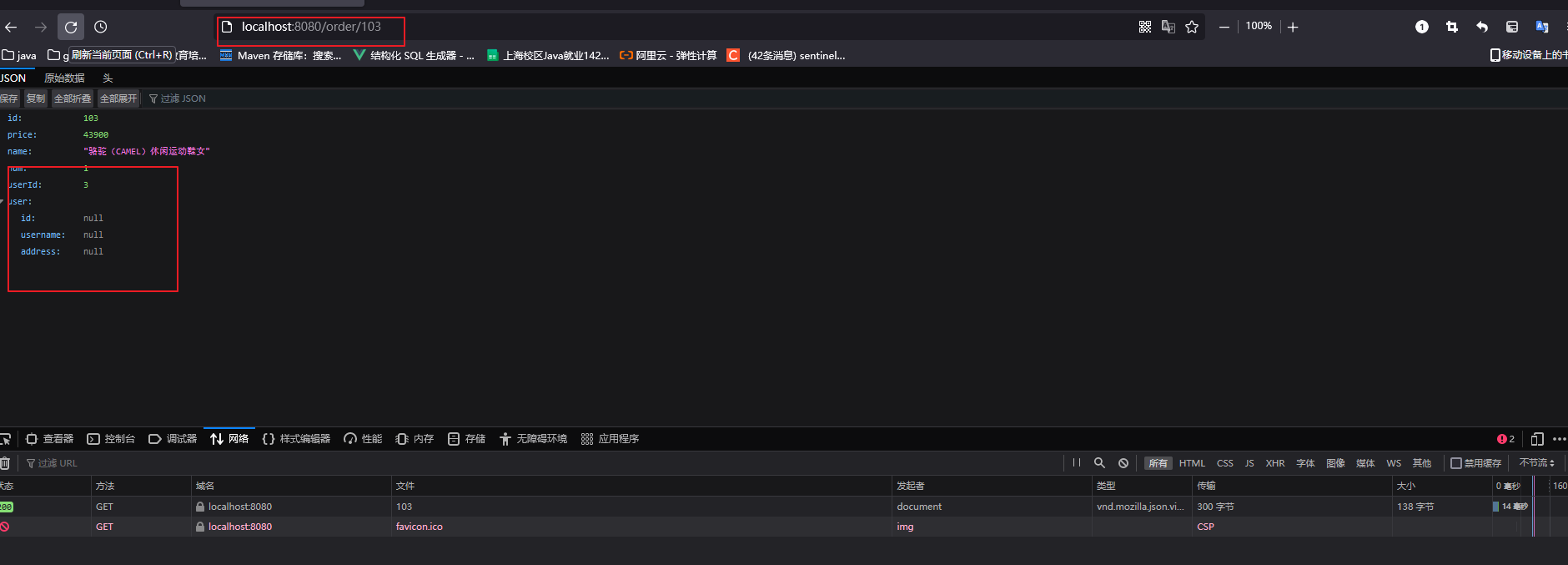Open responsive design mode icon
Viewport: 1568px width, 565px height.
coord(1537,439)
